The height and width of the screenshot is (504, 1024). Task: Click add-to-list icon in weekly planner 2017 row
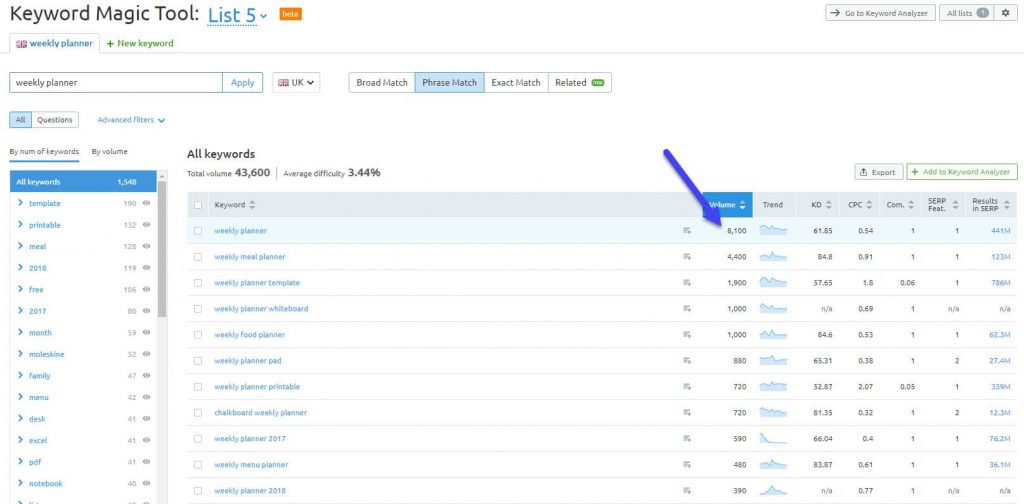click(686, 439)
